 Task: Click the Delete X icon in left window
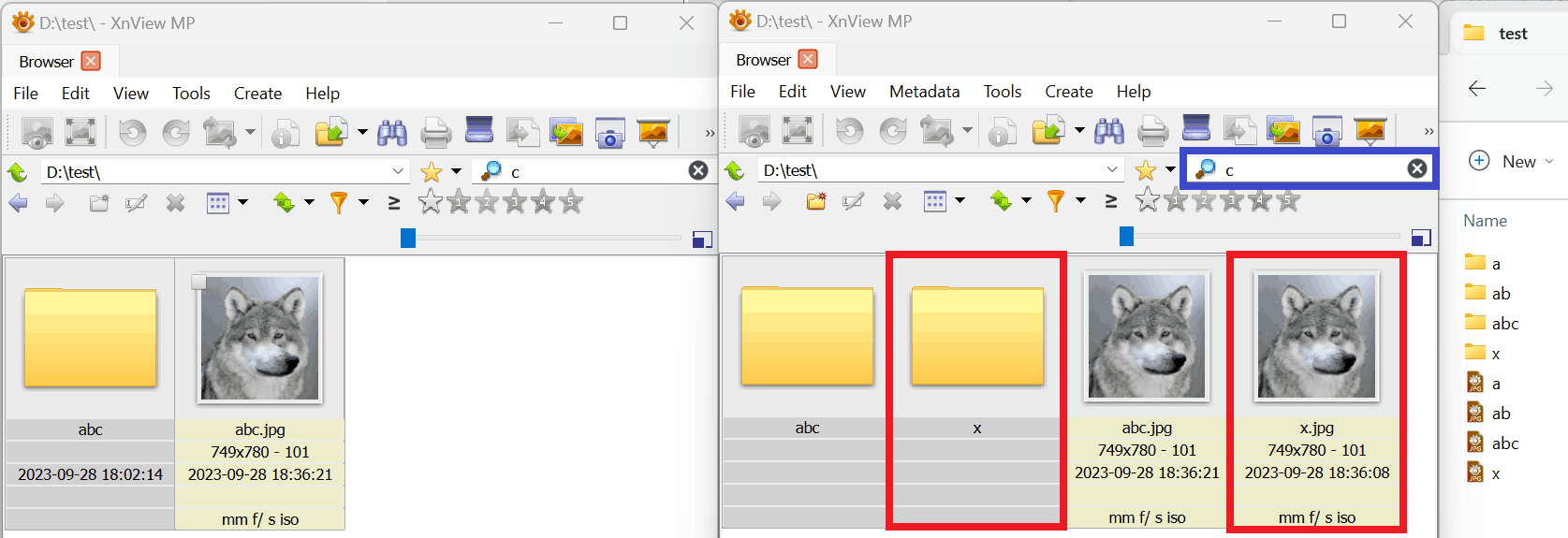click(175, 203)
